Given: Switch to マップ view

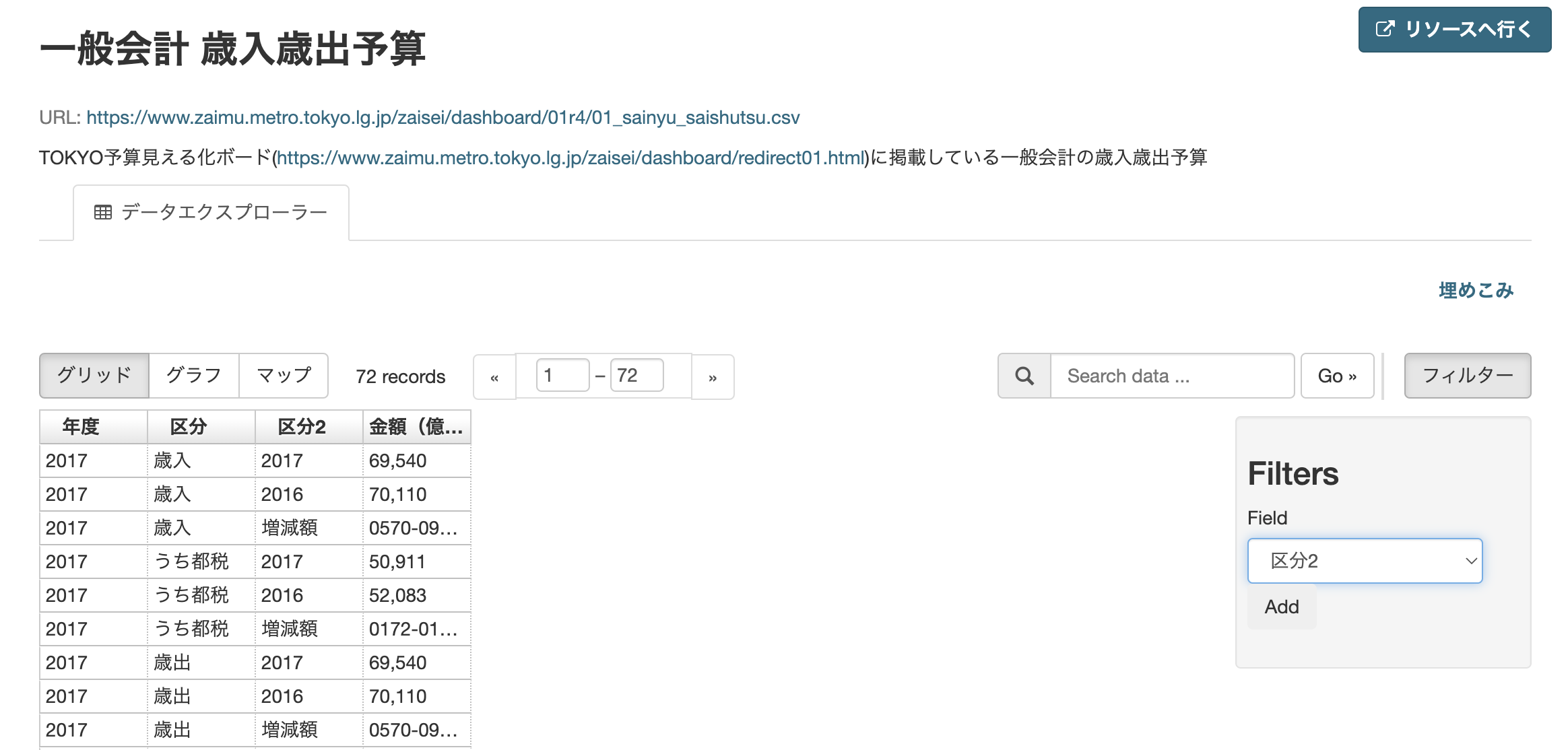Looking at the screenshot, I should [284, 376].
